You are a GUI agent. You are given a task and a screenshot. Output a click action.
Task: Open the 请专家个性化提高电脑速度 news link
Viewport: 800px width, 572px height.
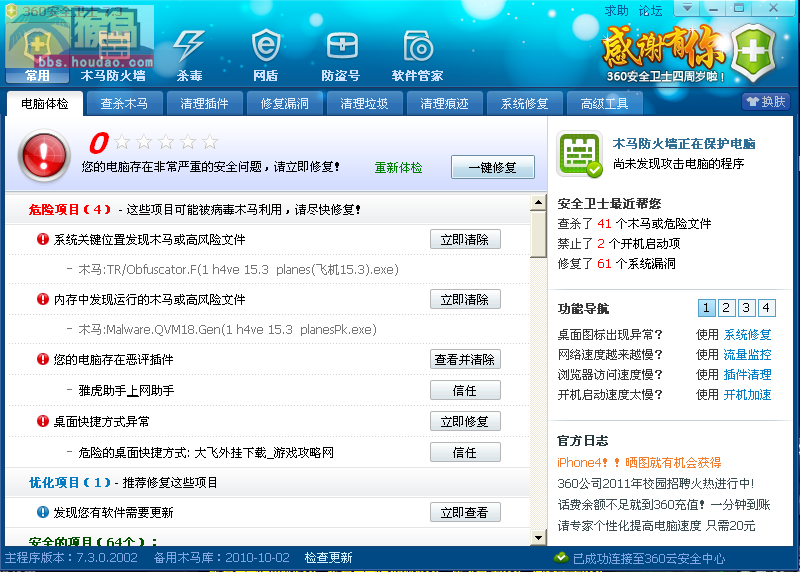tap(656, 526)
